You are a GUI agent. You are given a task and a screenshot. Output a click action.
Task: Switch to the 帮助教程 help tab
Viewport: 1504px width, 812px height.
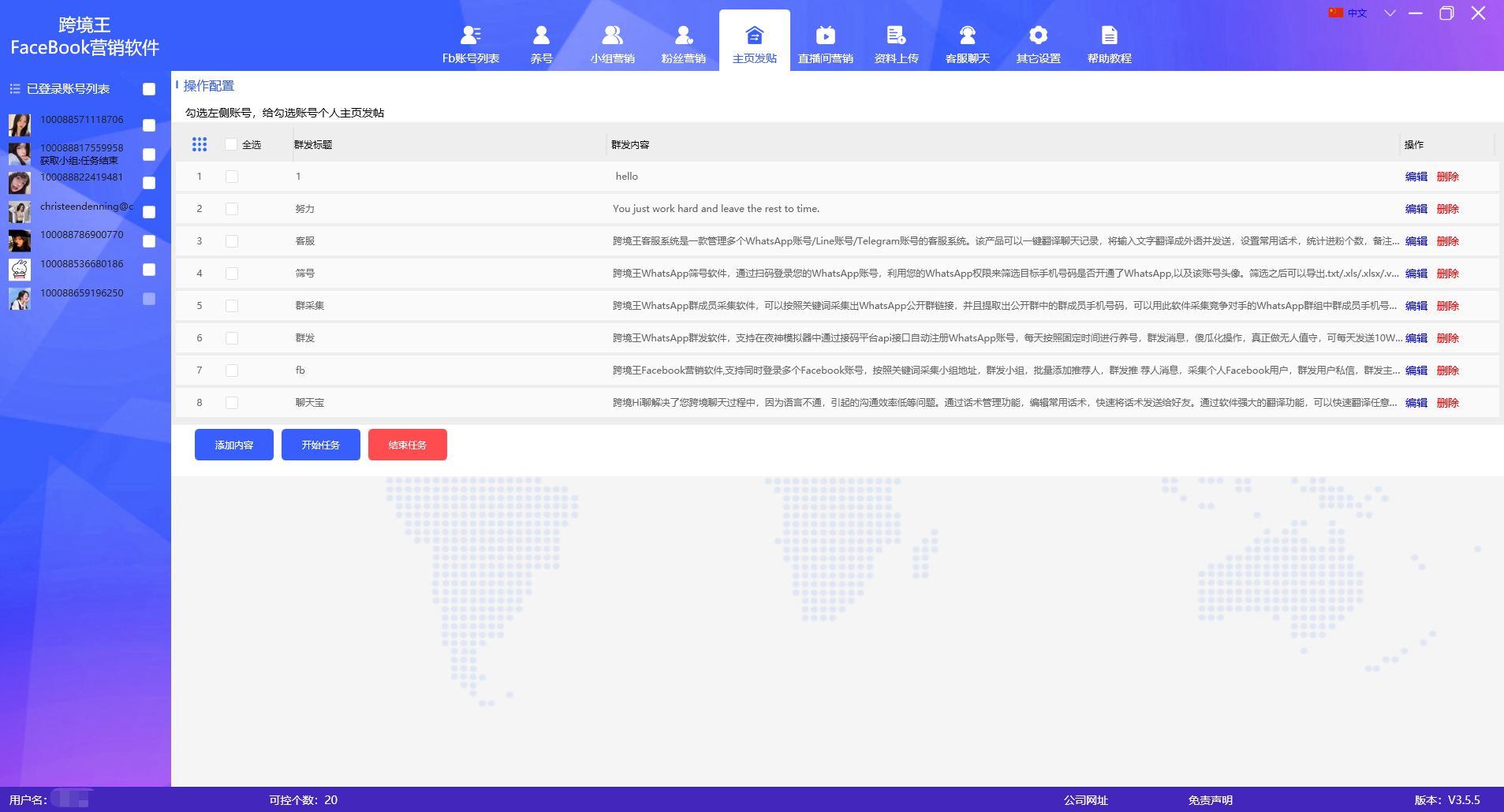[x=1109, y=43]
